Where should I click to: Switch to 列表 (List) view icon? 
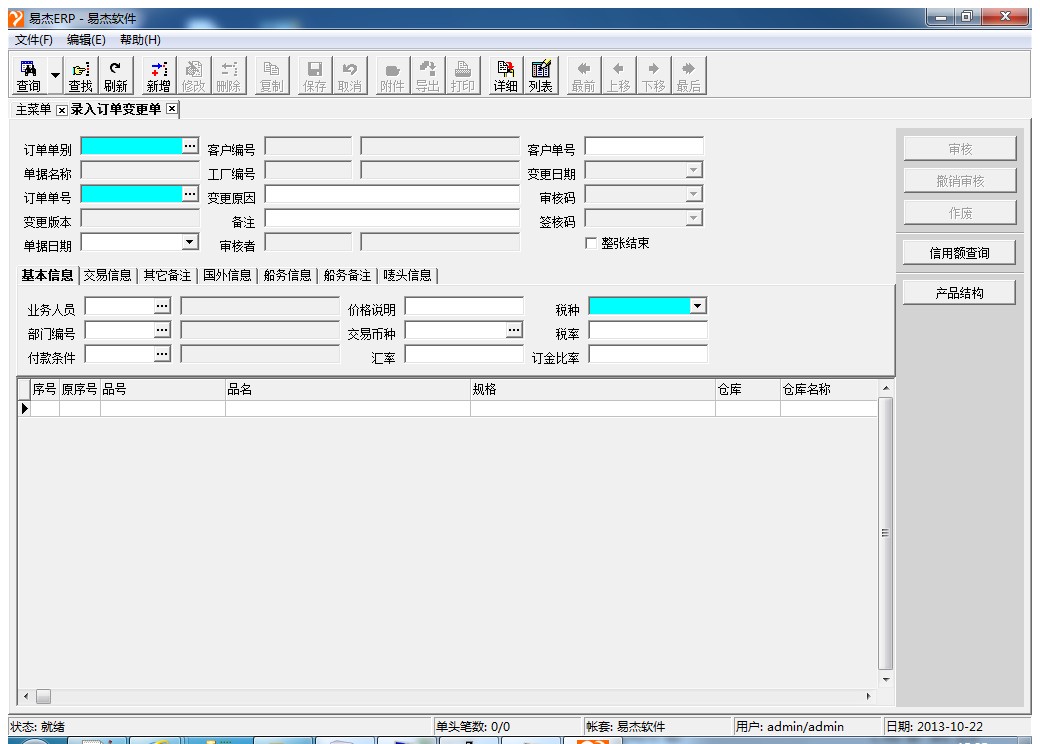pos(541,76)
